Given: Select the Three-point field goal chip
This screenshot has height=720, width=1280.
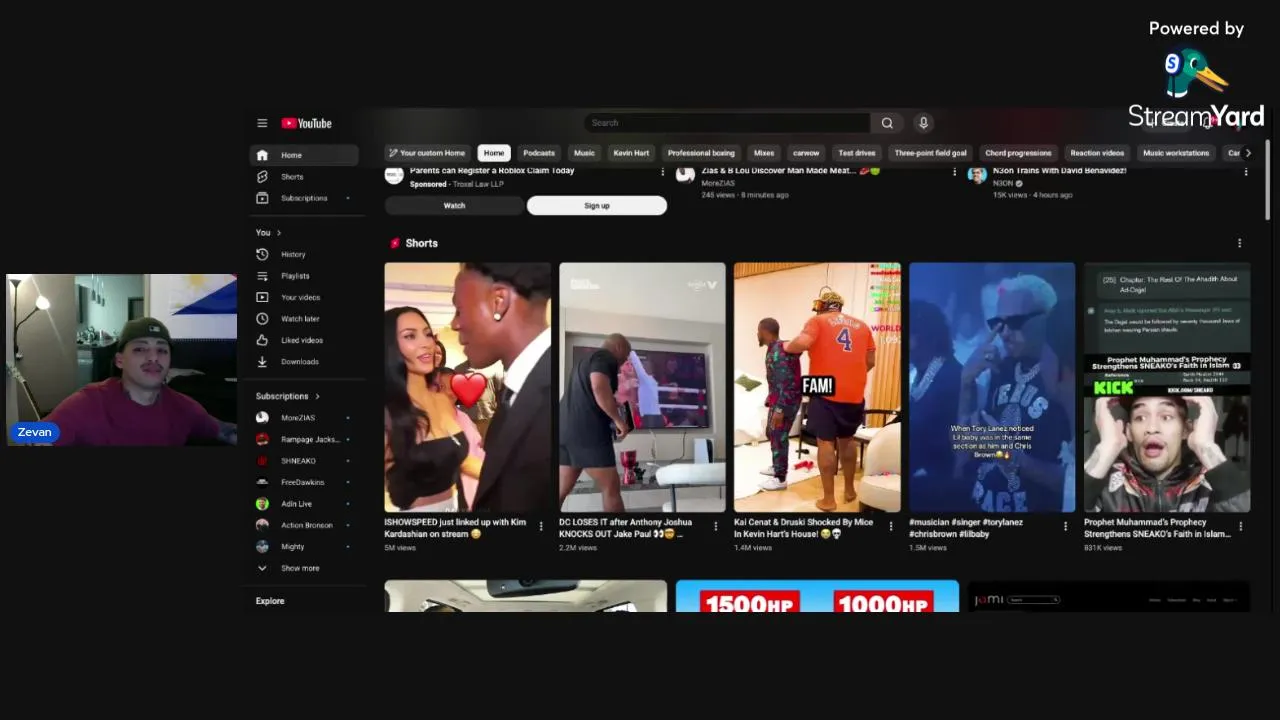Looking at the screenshot, I should point(931,153).
